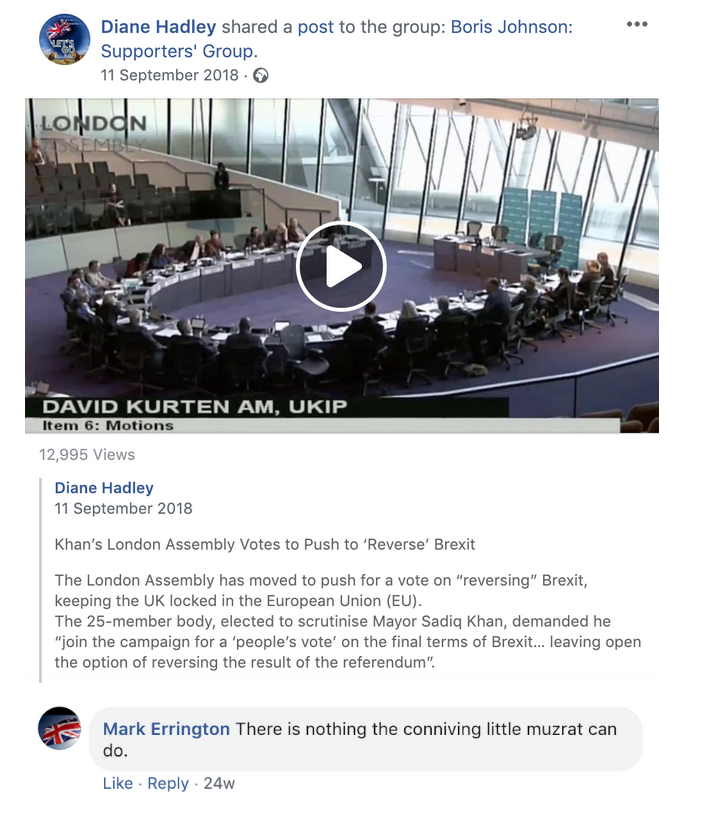Click the 11 September 2018 header timestamp
709x819 pixels.
point(170,75)
